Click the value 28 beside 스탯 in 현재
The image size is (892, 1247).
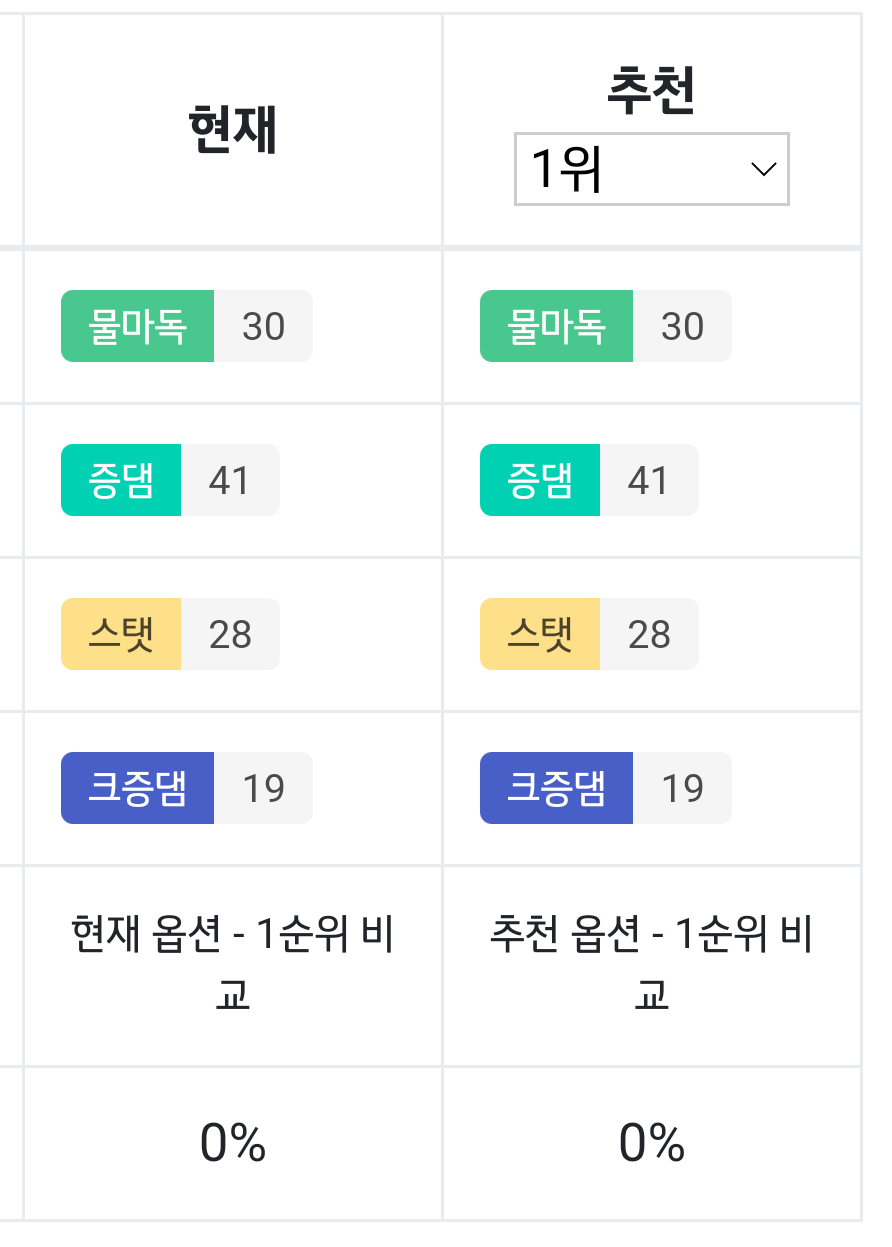[230, 634]
